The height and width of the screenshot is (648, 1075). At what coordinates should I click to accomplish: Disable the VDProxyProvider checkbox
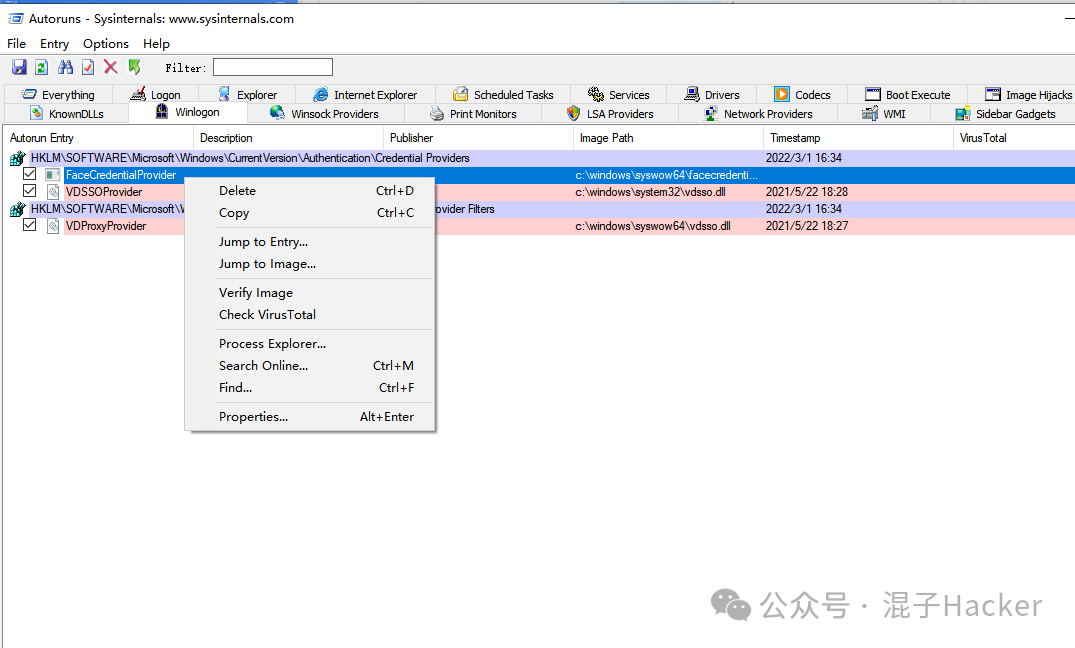[30, 226]
